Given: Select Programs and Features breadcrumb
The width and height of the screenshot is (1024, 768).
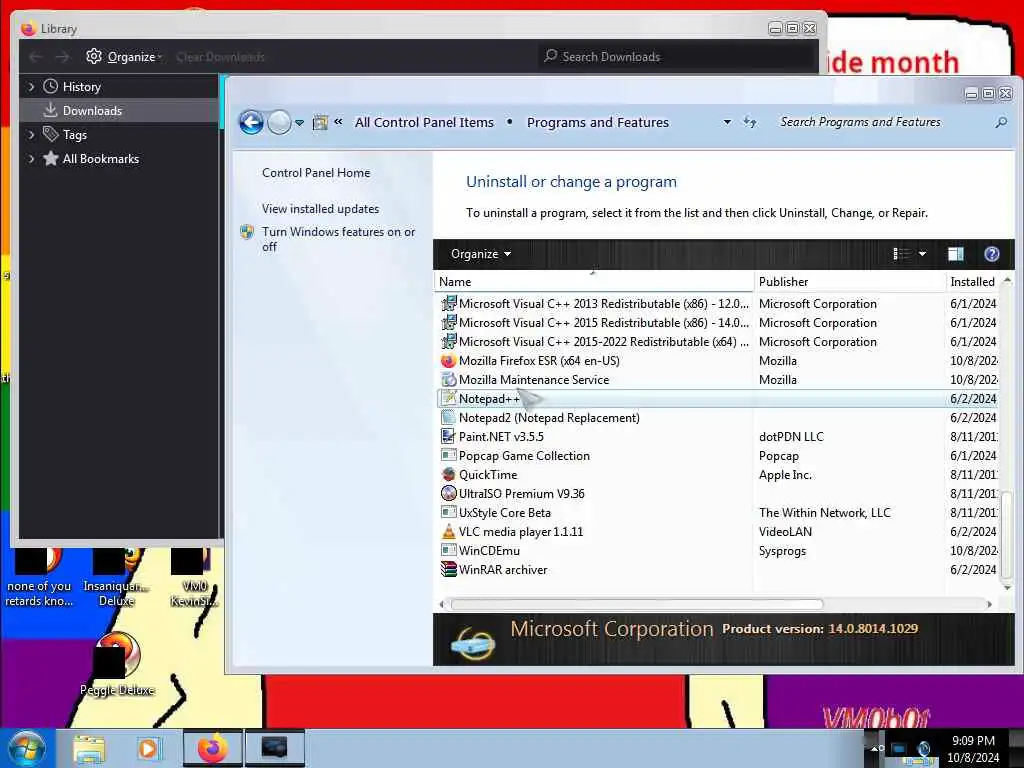Looking at the screenshot, I should (598, 122).
